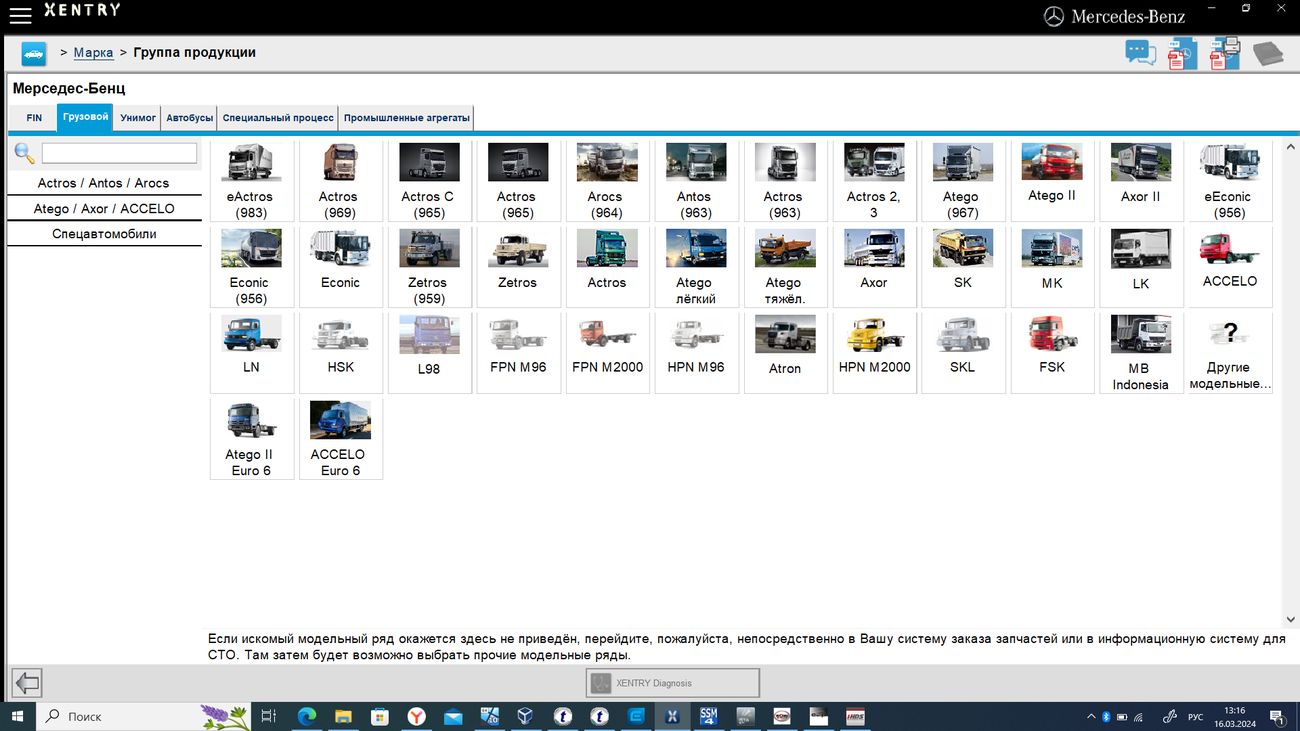Choose the L98 model
Screen dimensions: 1300x731
click(x=429, y=353)
